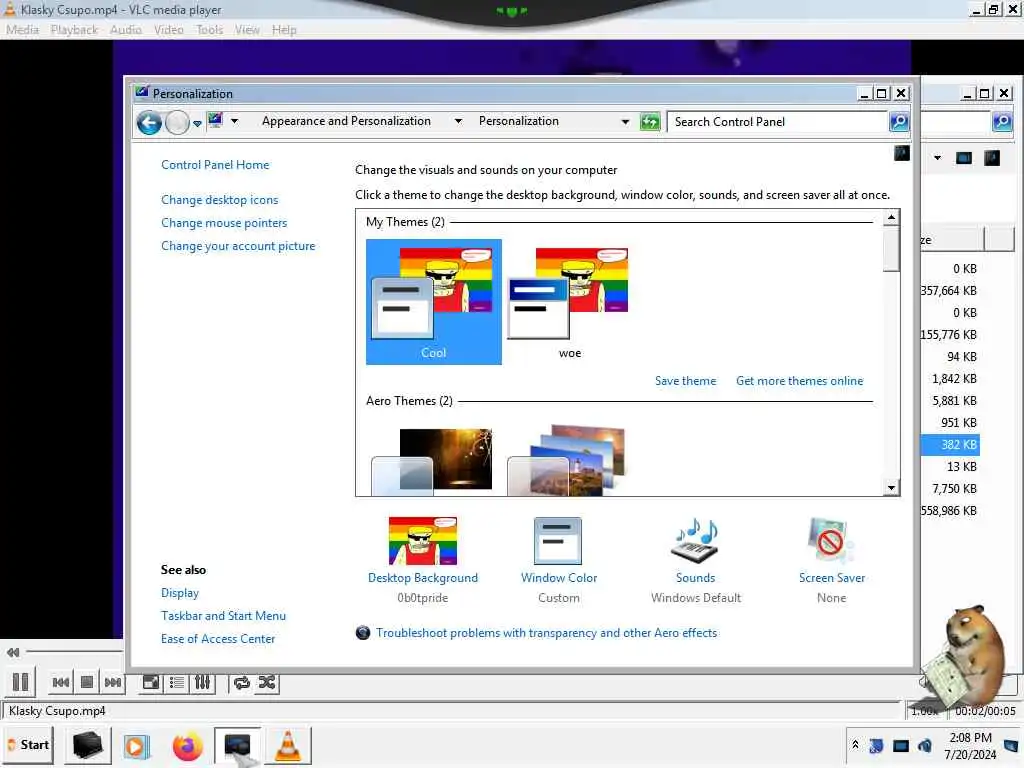This screenshot has width=1024, height=768.
Task: Click the themes list scroll down arrow
Action: click(x=891, y=488)
